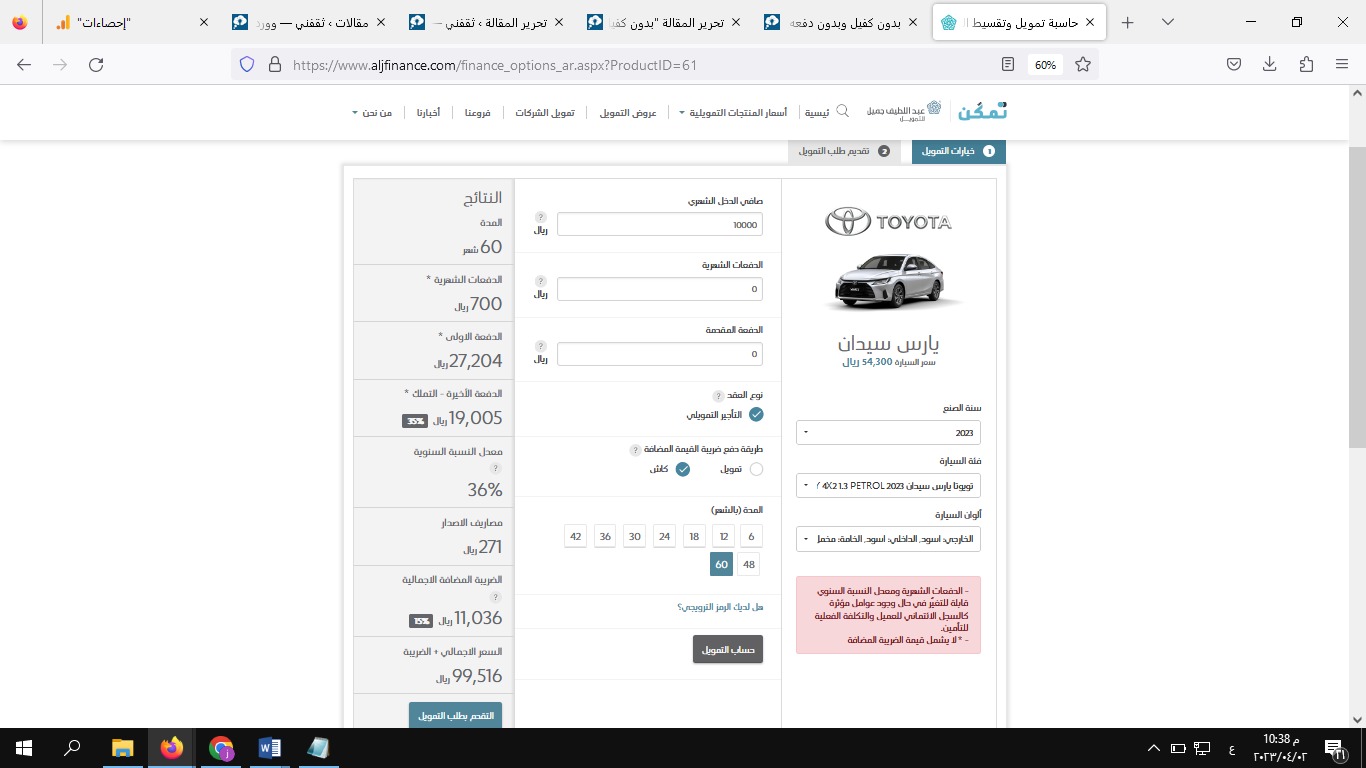Screen dimensions: 1366x768
Task: Choose 60 months duration
Action: coord(721,564)
